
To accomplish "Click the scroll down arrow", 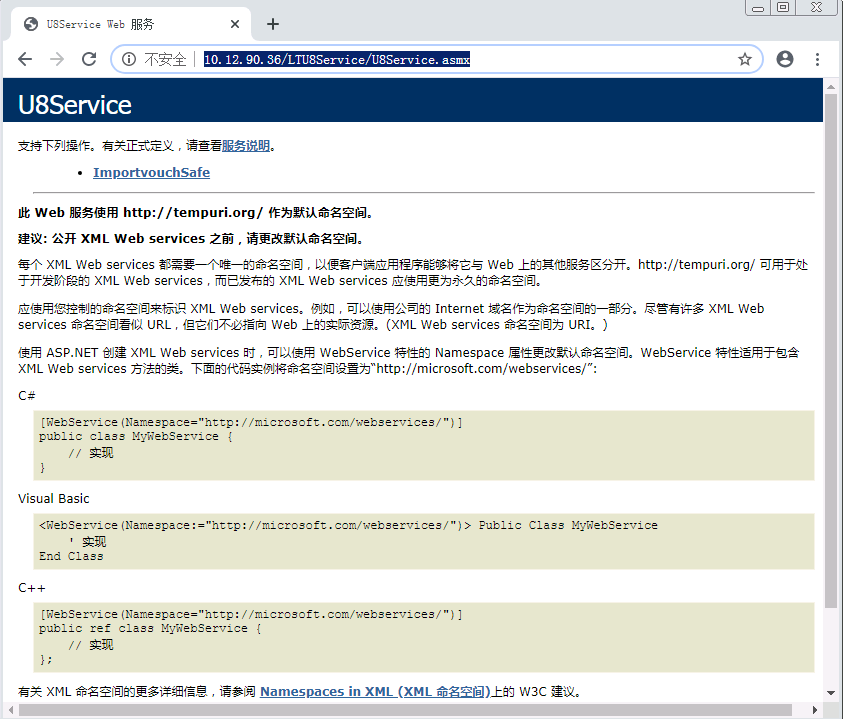I will click(x=831, y=693).
